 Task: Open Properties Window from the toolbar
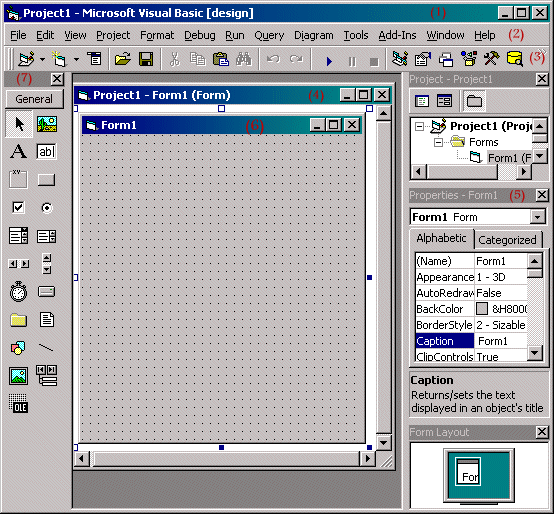click(423, 59)
